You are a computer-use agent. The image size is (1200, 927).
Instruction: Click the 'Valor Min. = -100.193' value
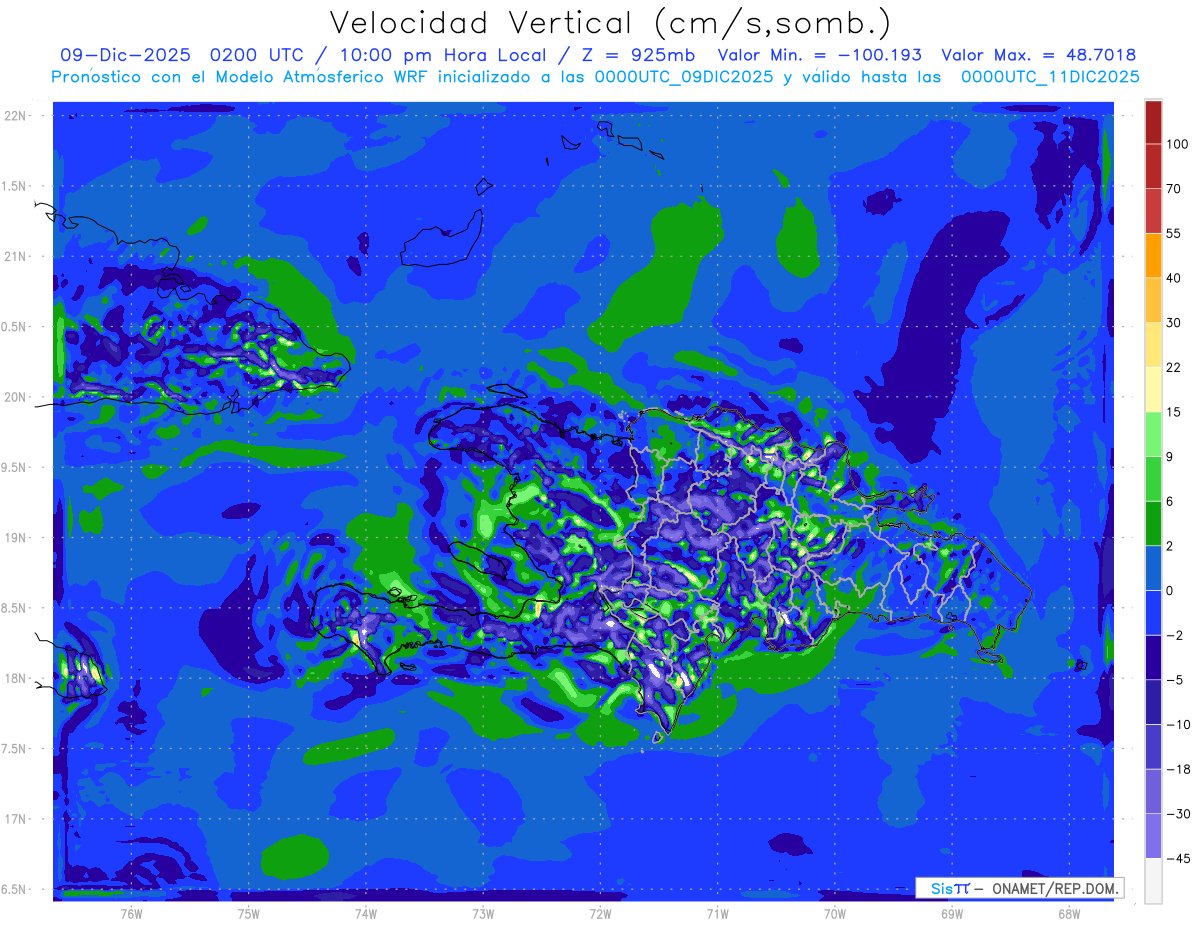tap(820, 55)
